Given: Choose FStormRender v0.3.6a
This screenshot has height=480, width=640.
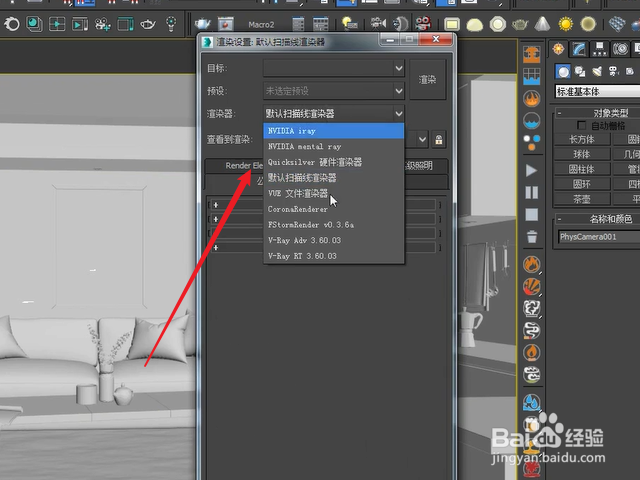Looking at the screenshot, I should [333, 224].
